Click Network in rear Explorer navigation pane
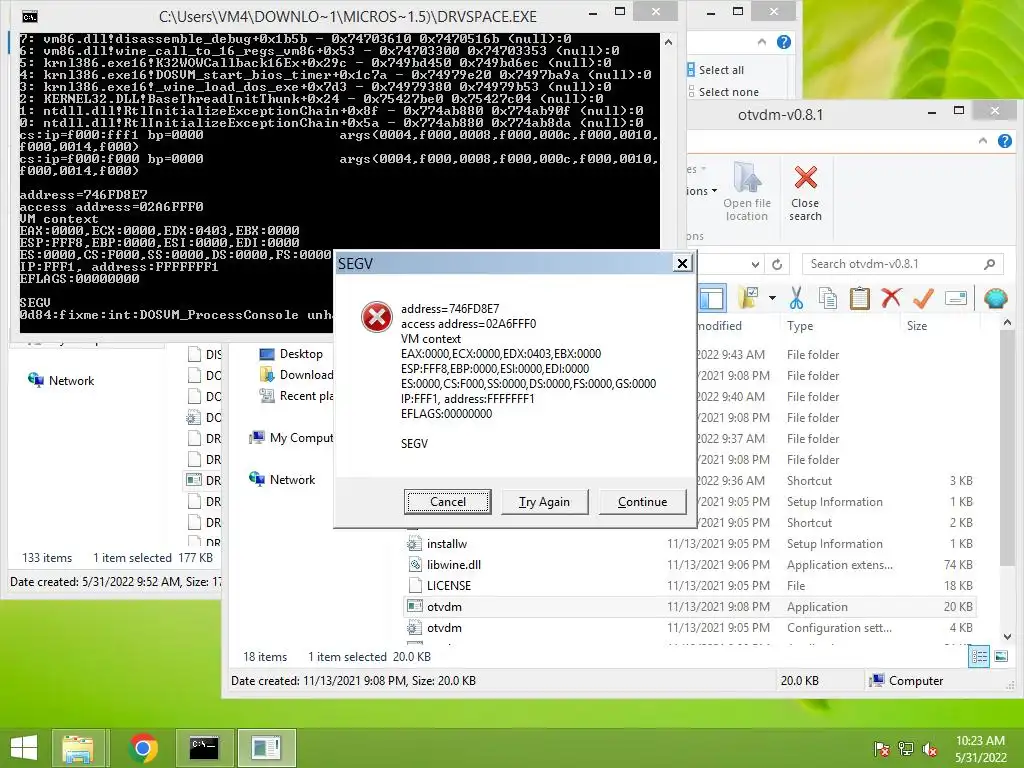Viewport: 1024px width, 768px height. (61, 380)
